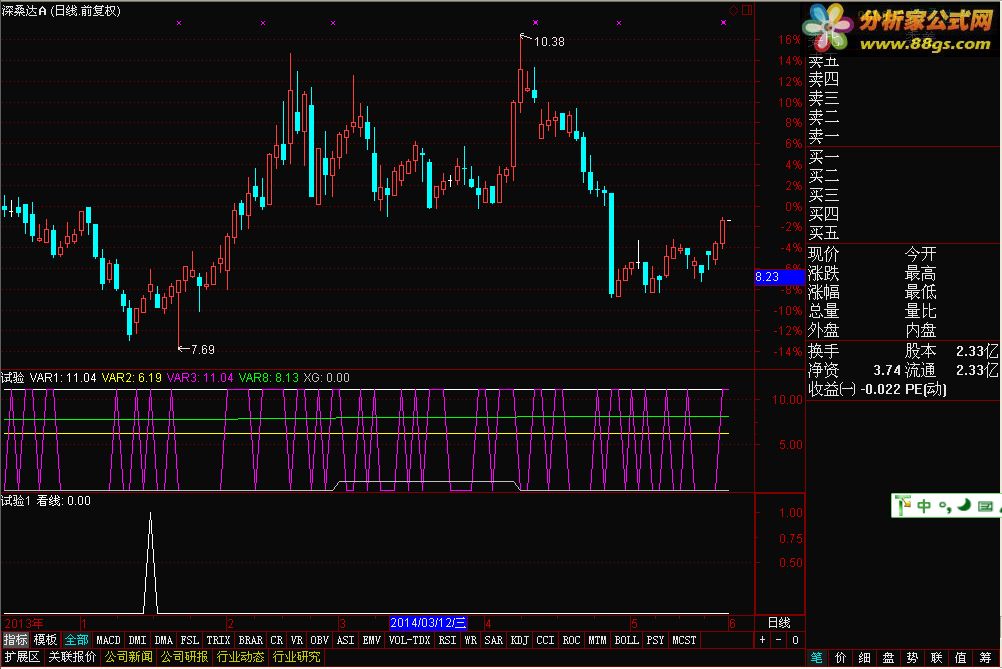The height and width of the screenshot is (669, 1002).
Task: Select the MACD indicator tab
Action: coord(108,640)
